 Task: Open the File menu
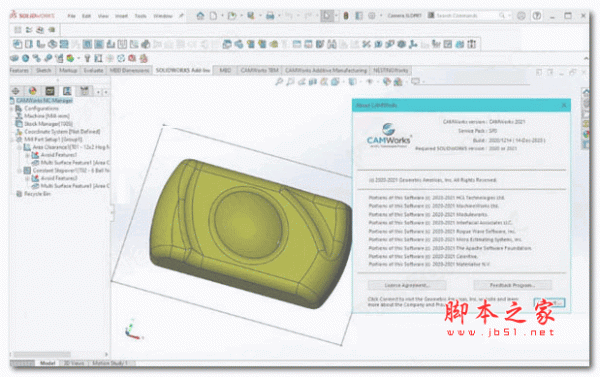(x=72, y=16)
